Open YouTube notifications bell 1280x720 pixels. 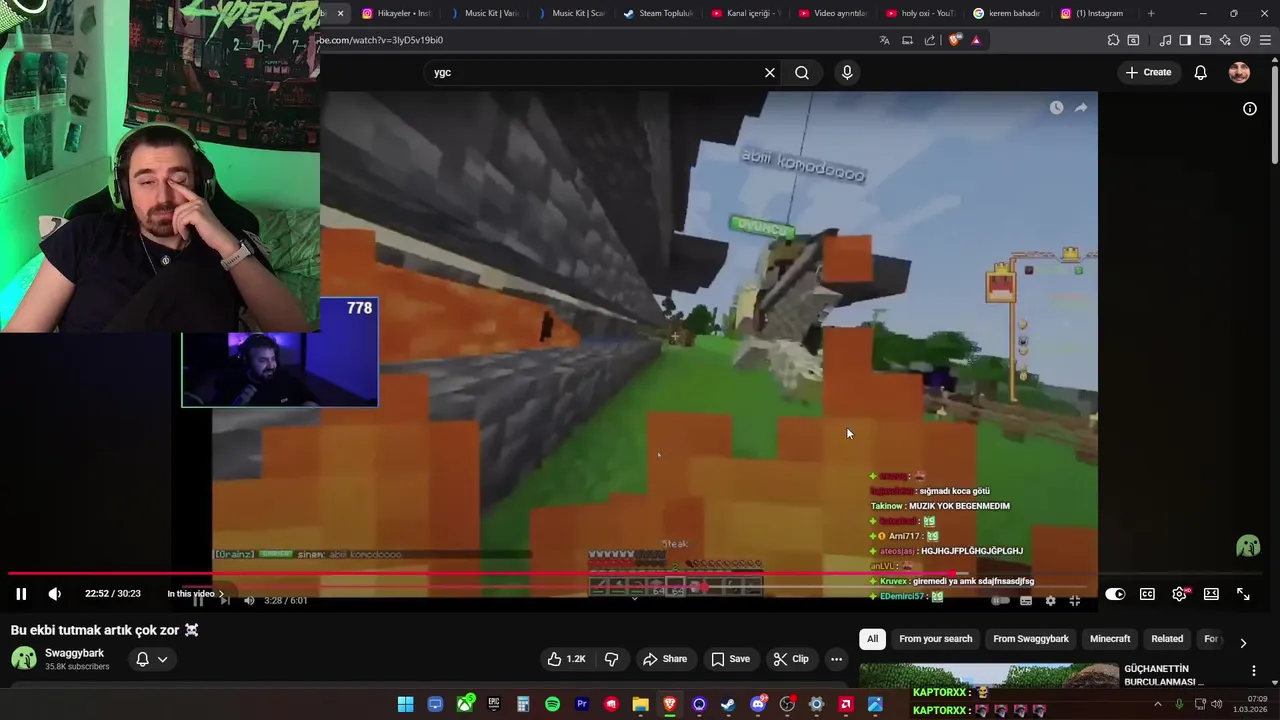[1201, 72]
